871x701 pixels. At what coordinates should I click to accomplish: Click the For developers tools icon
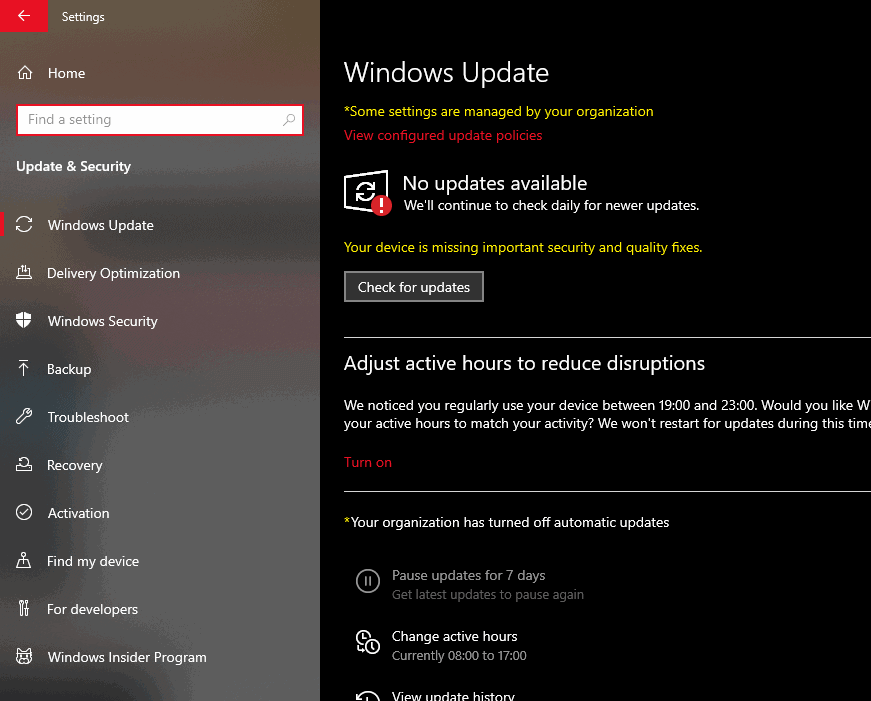[x=23, y=608]
